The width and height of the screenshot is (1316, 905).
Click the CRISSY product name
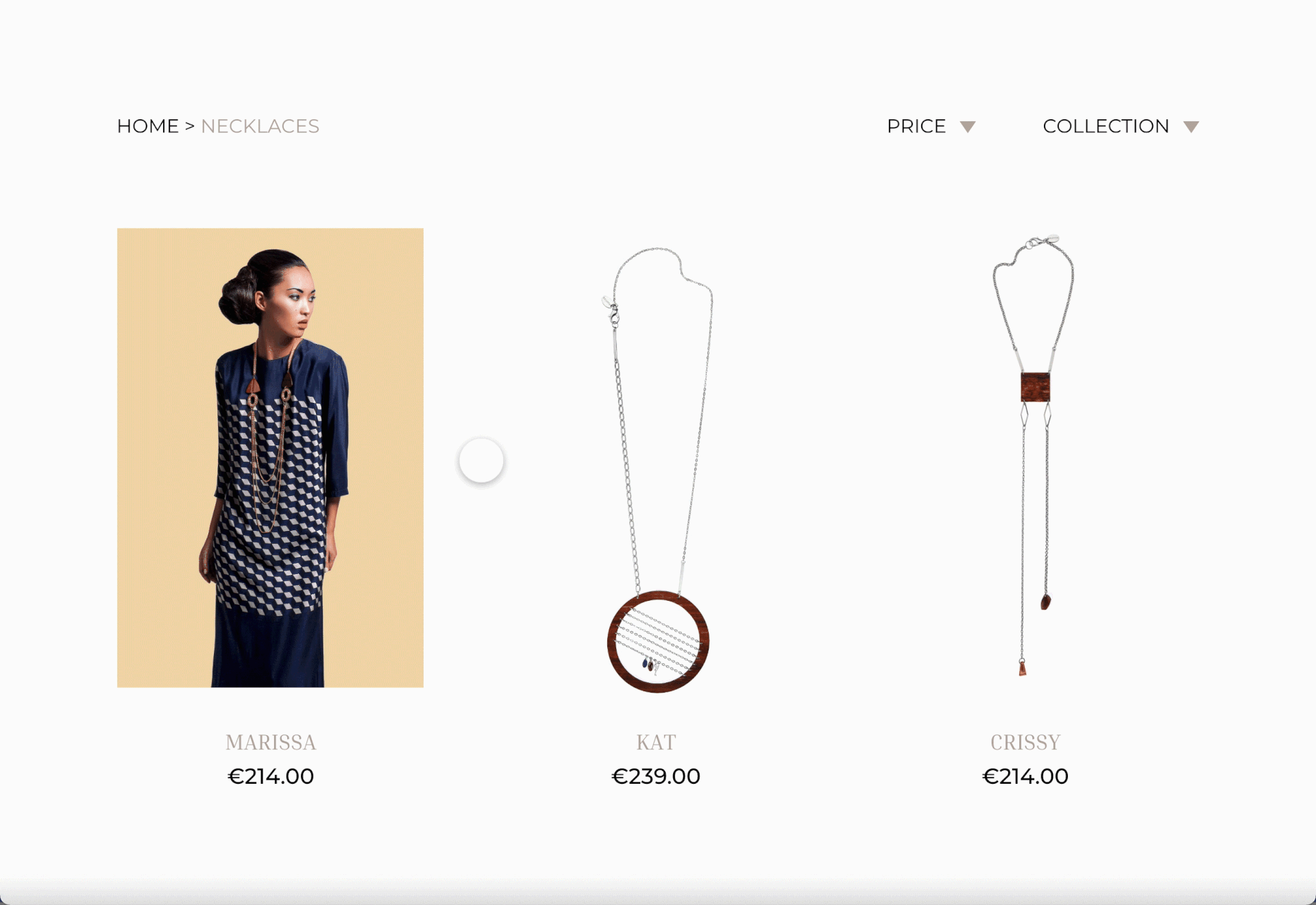(x=1025, y=742)
